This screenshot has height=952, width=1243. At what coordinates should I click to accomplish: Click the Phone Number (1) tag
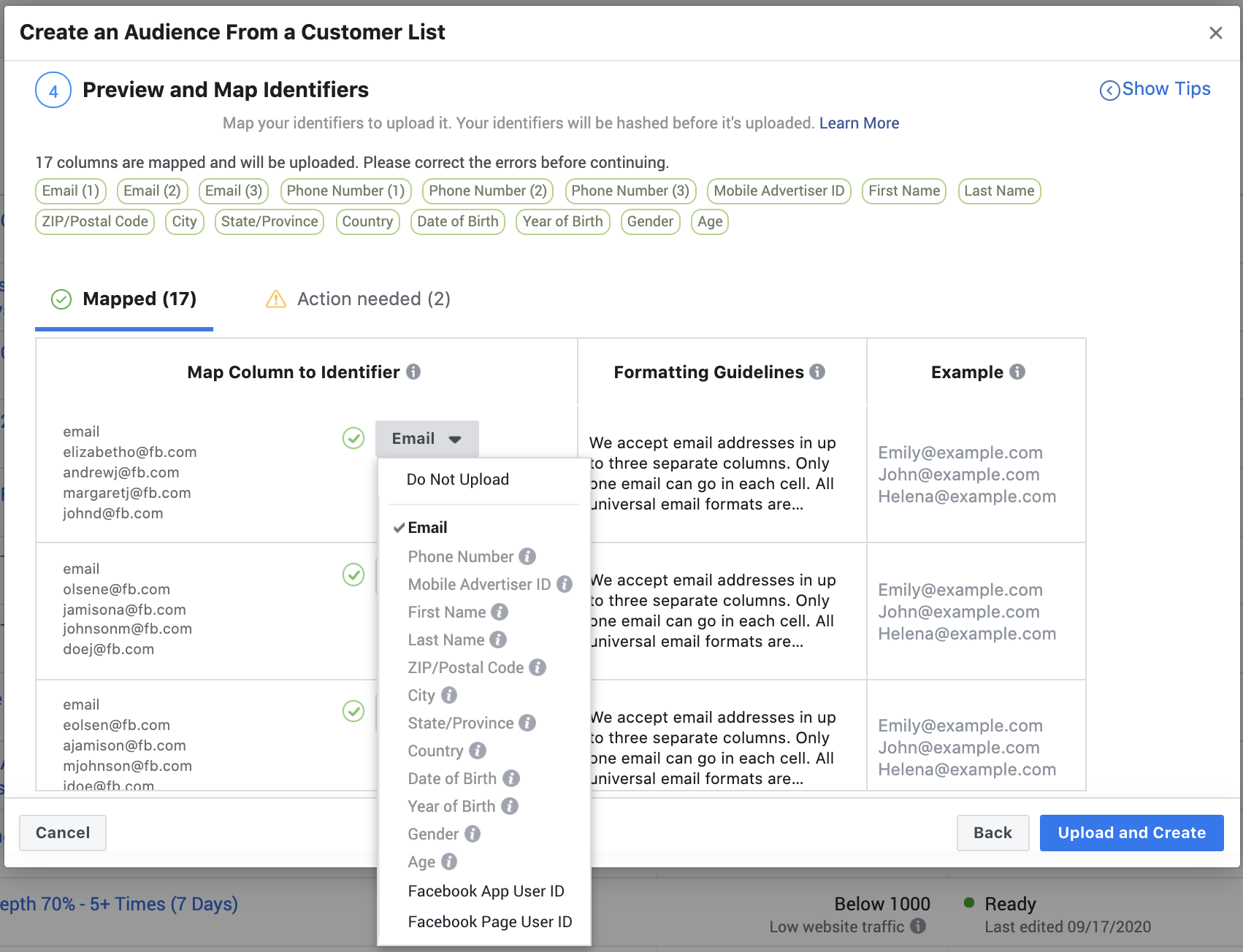pyautogui.click(x=345, y=191)
